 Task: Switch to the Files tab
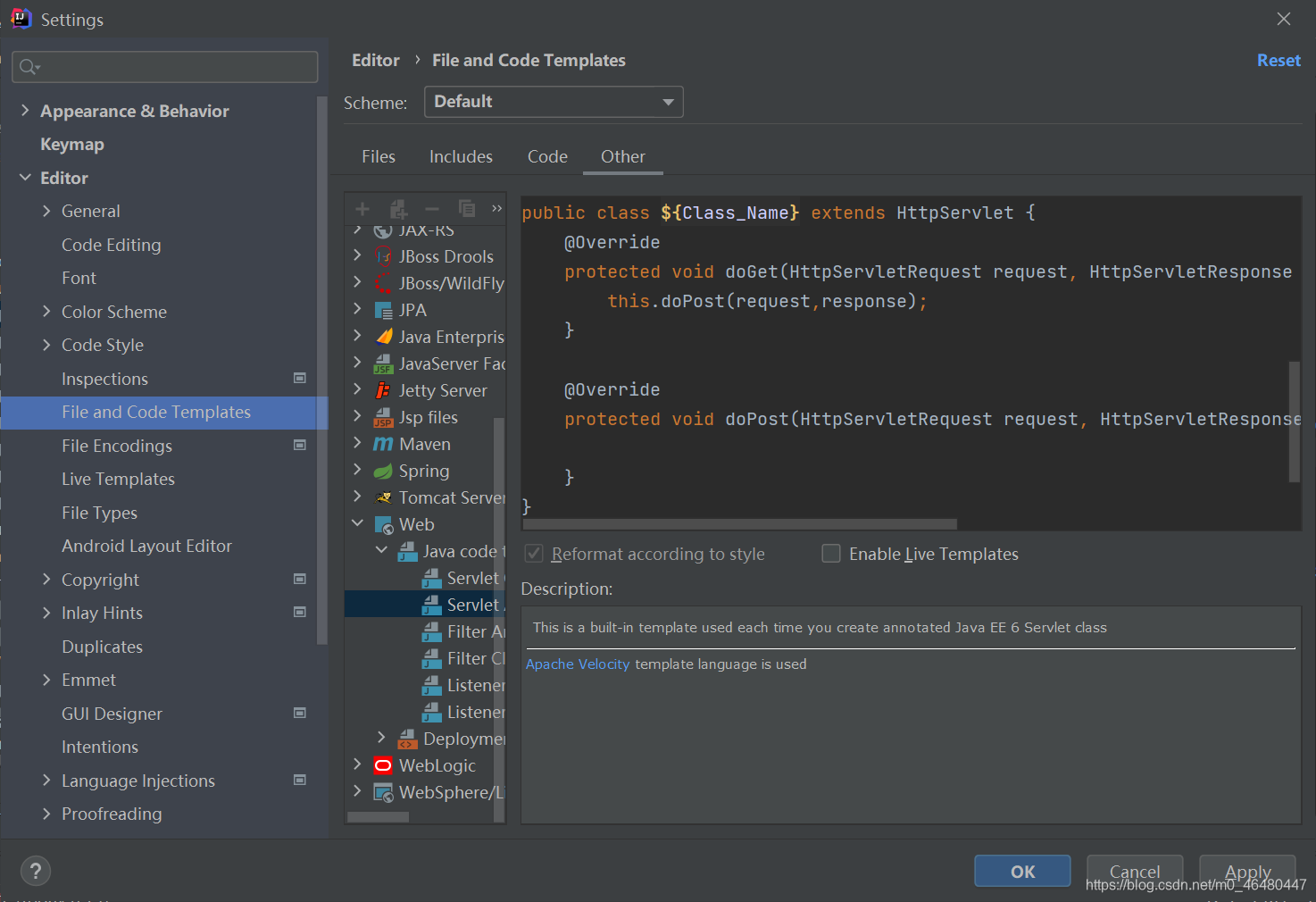[379, 156]
